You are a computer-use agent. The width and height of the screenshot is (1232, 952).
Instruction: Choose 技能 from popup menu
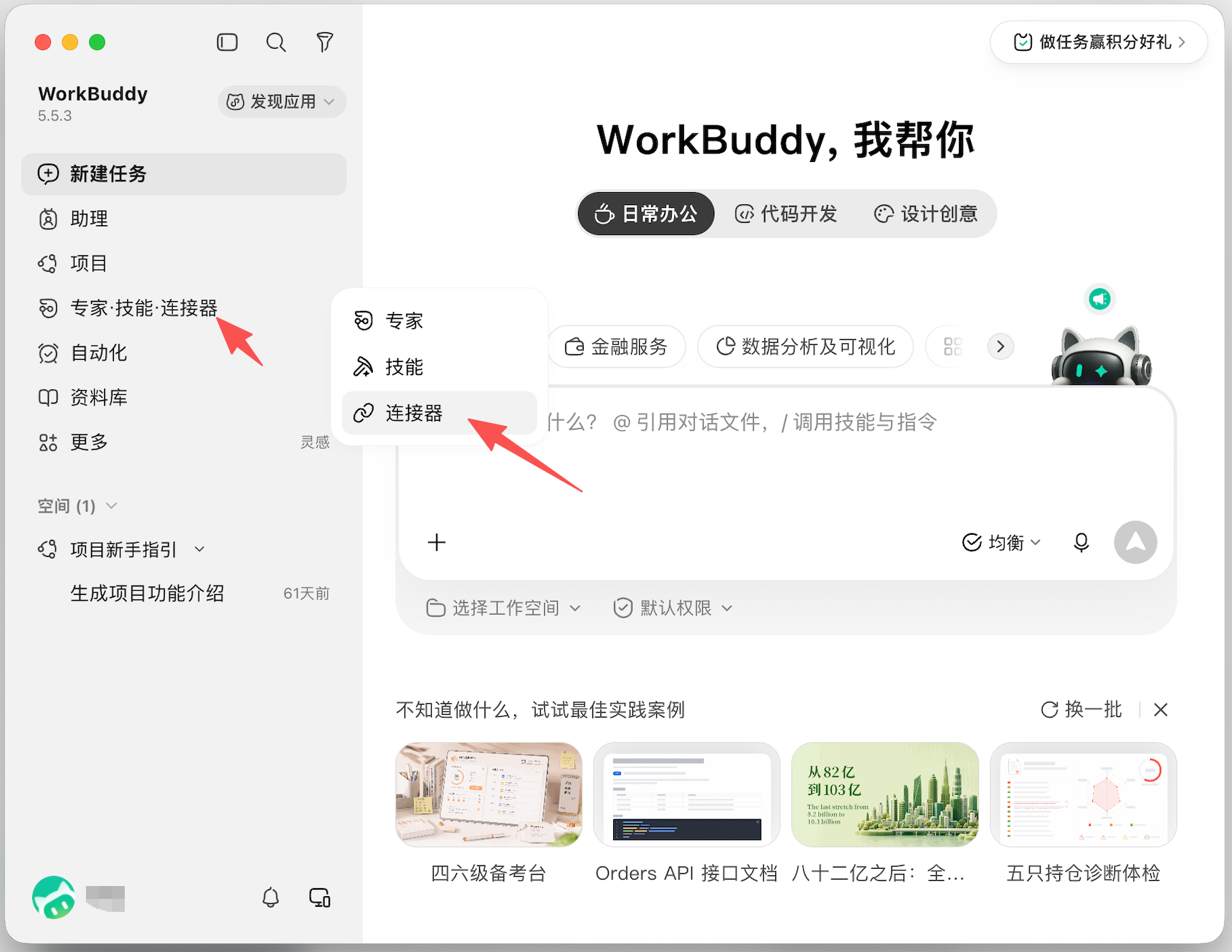pyautogui.click(x=440, y=367)
